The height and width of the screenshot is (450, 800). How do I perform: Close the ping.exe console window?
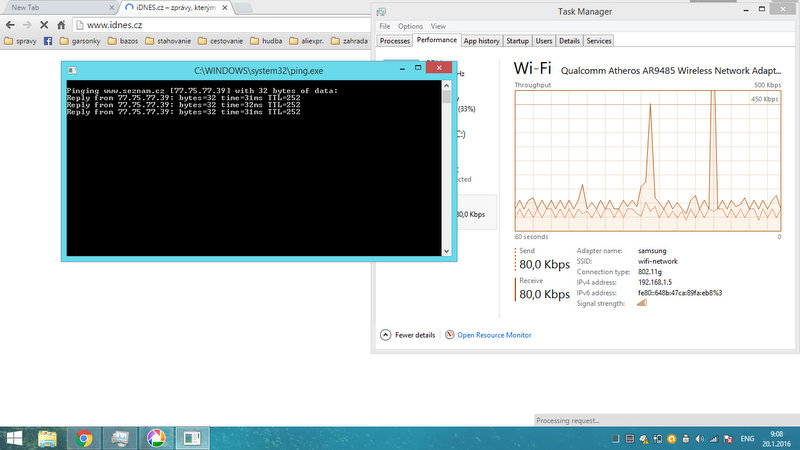(439, 67)
